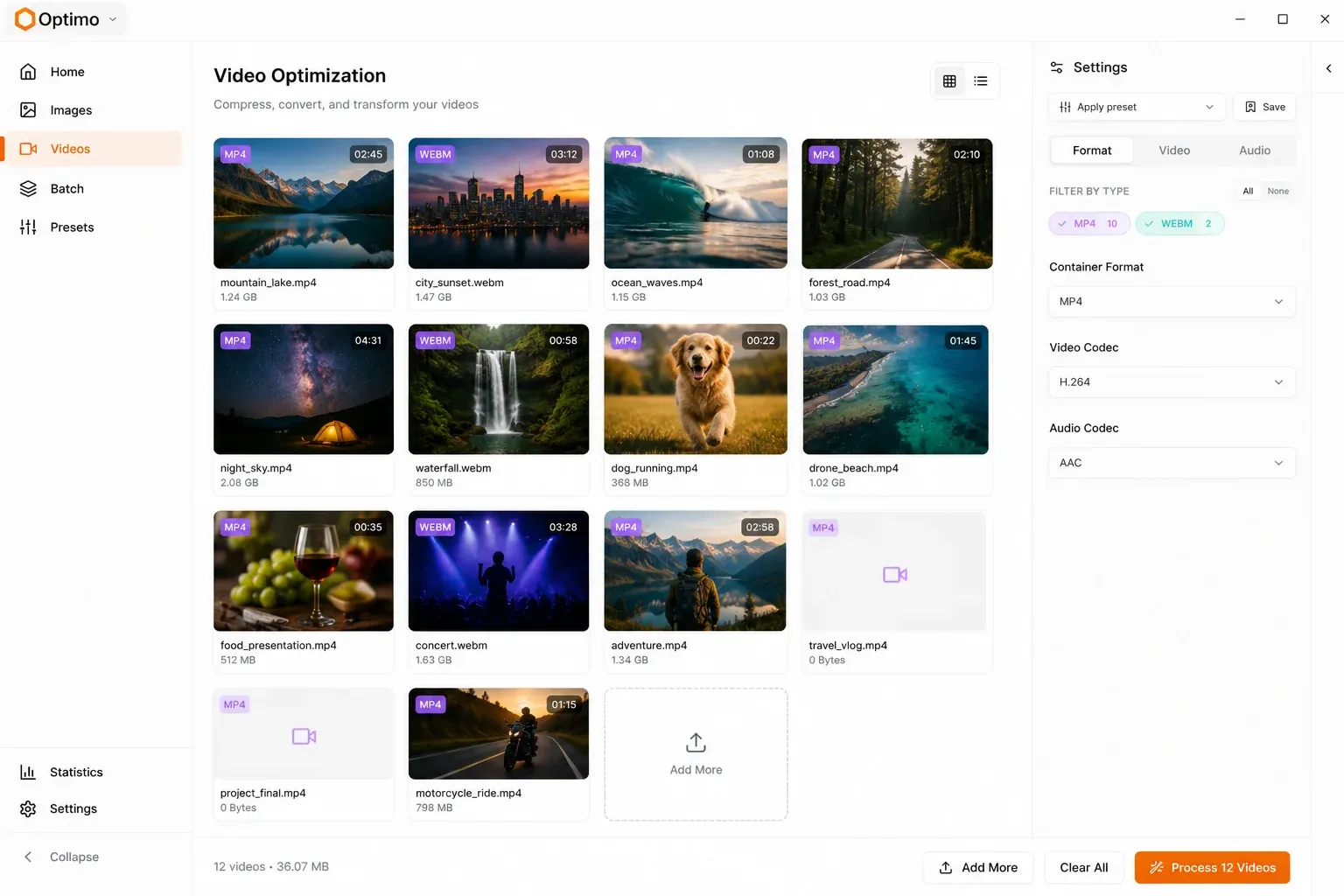The height and width of the screenshot is (896, 1344).
Task: Open the Optimo app dropdown chevron
Action: [113, 19]
